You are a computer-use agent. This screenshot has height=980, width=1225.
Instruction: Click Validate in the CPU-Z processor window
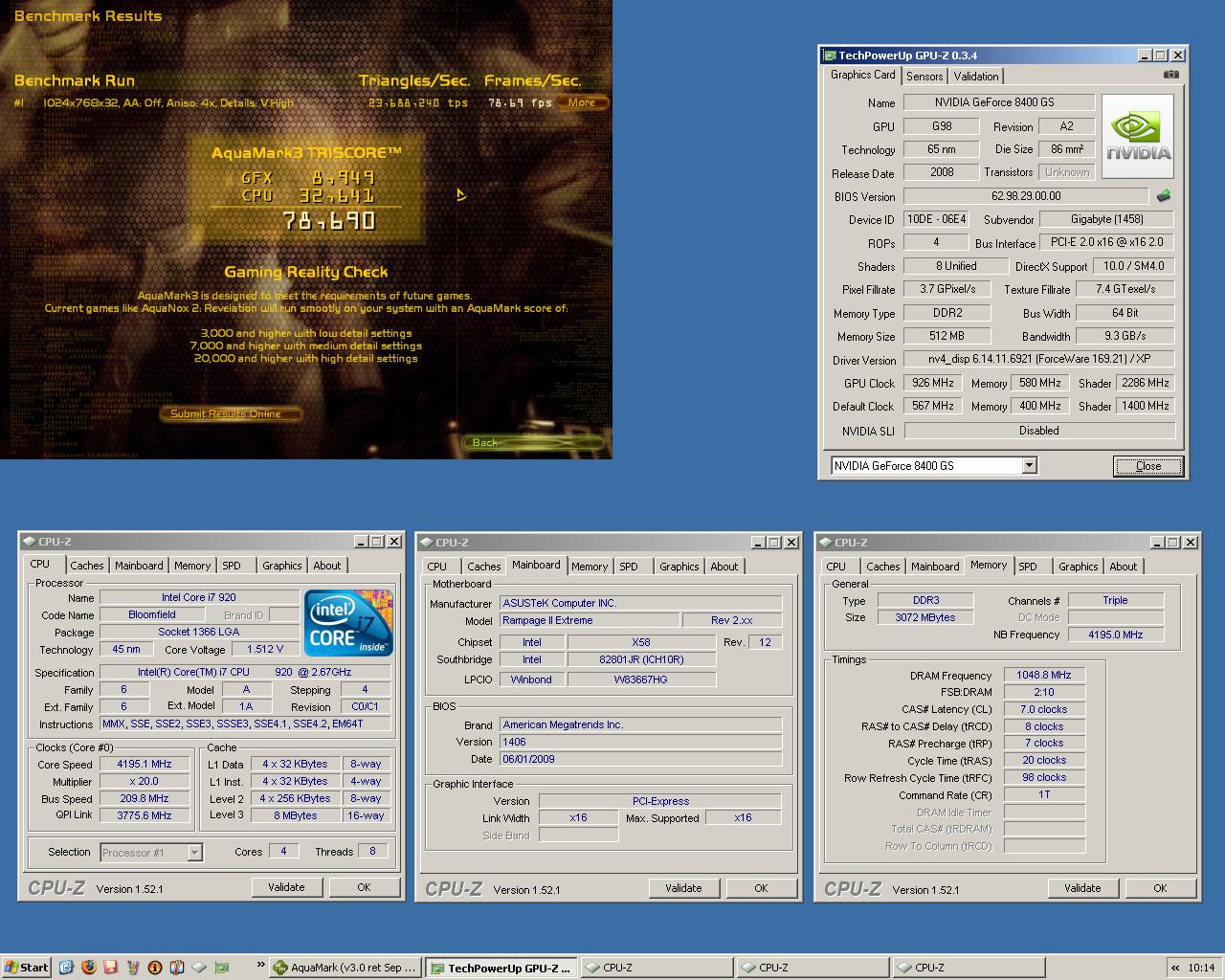(x=286, y=887)
